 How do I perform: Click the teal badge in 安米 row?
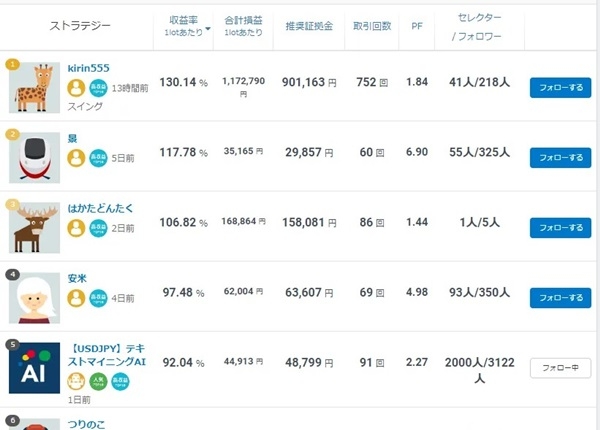click(x=98, y=298)
